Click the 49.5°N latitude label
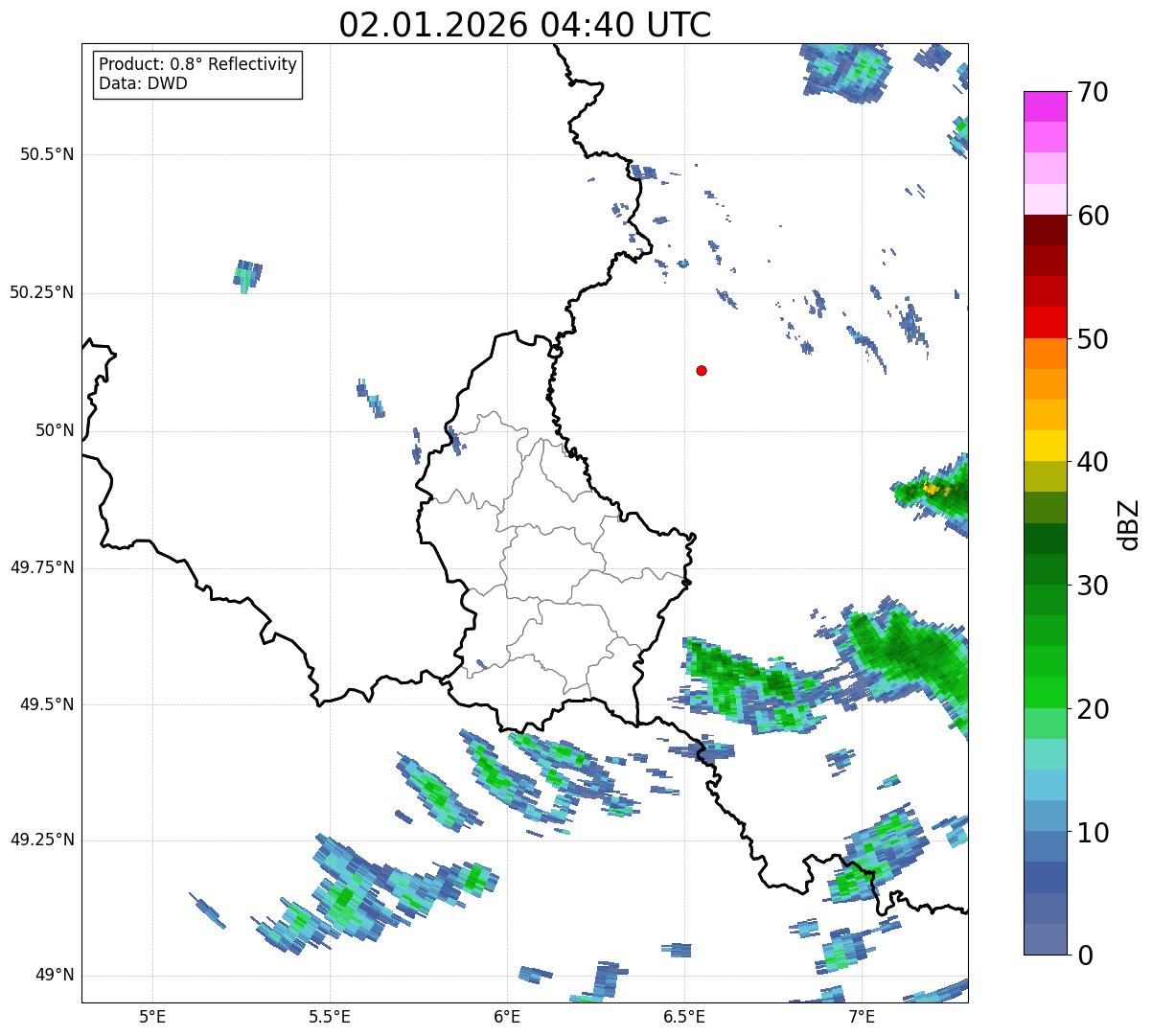The image size is (1152, 1036). coord(46,704)
